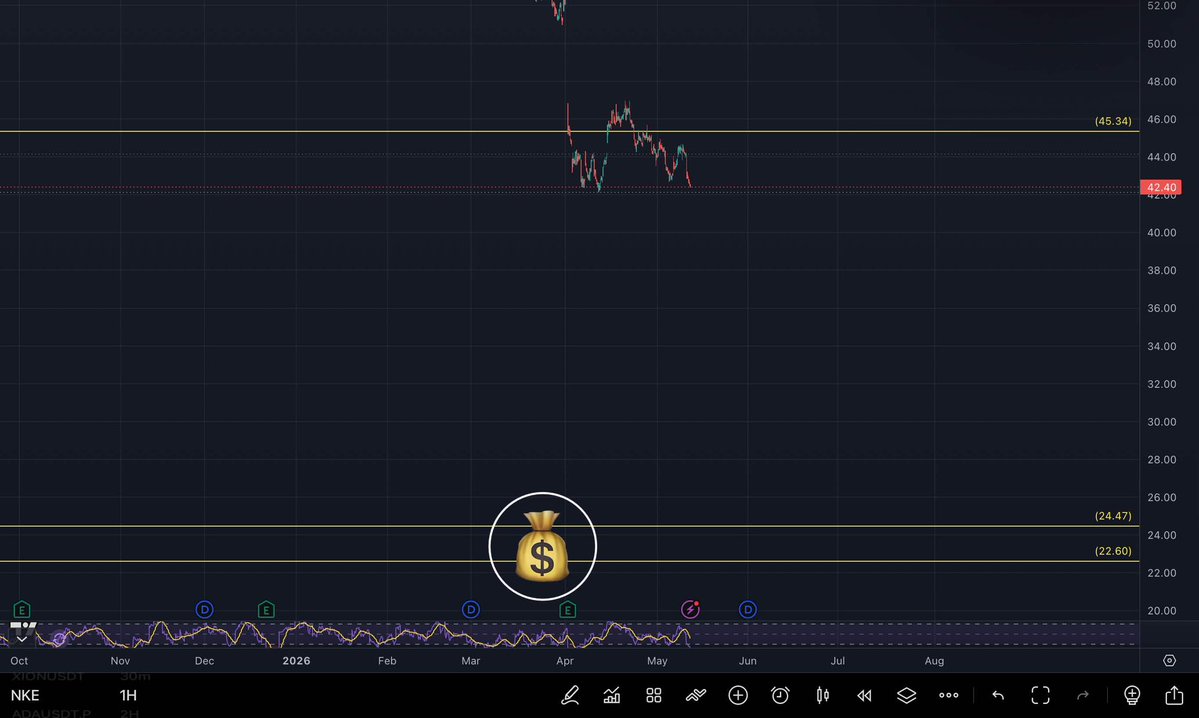
Task: Select the drawing pen tool
Action: [570, 695]
